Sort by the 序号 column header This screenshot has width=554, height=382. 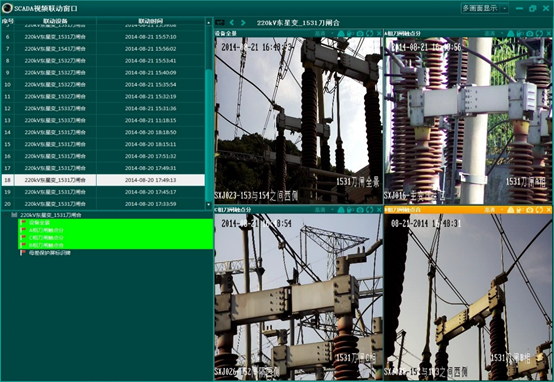point(7,21)
